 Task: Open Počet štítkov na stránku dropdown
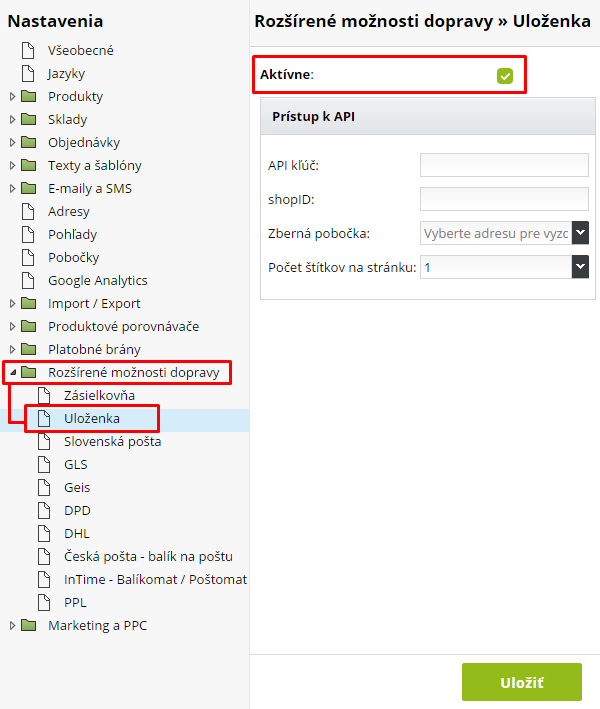click(x=580, y=267)
